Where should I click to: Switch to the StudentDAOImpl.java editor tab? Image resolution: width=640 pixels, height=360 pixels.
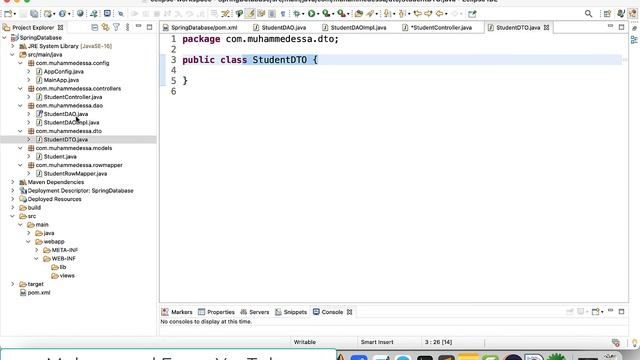(354, 27)
